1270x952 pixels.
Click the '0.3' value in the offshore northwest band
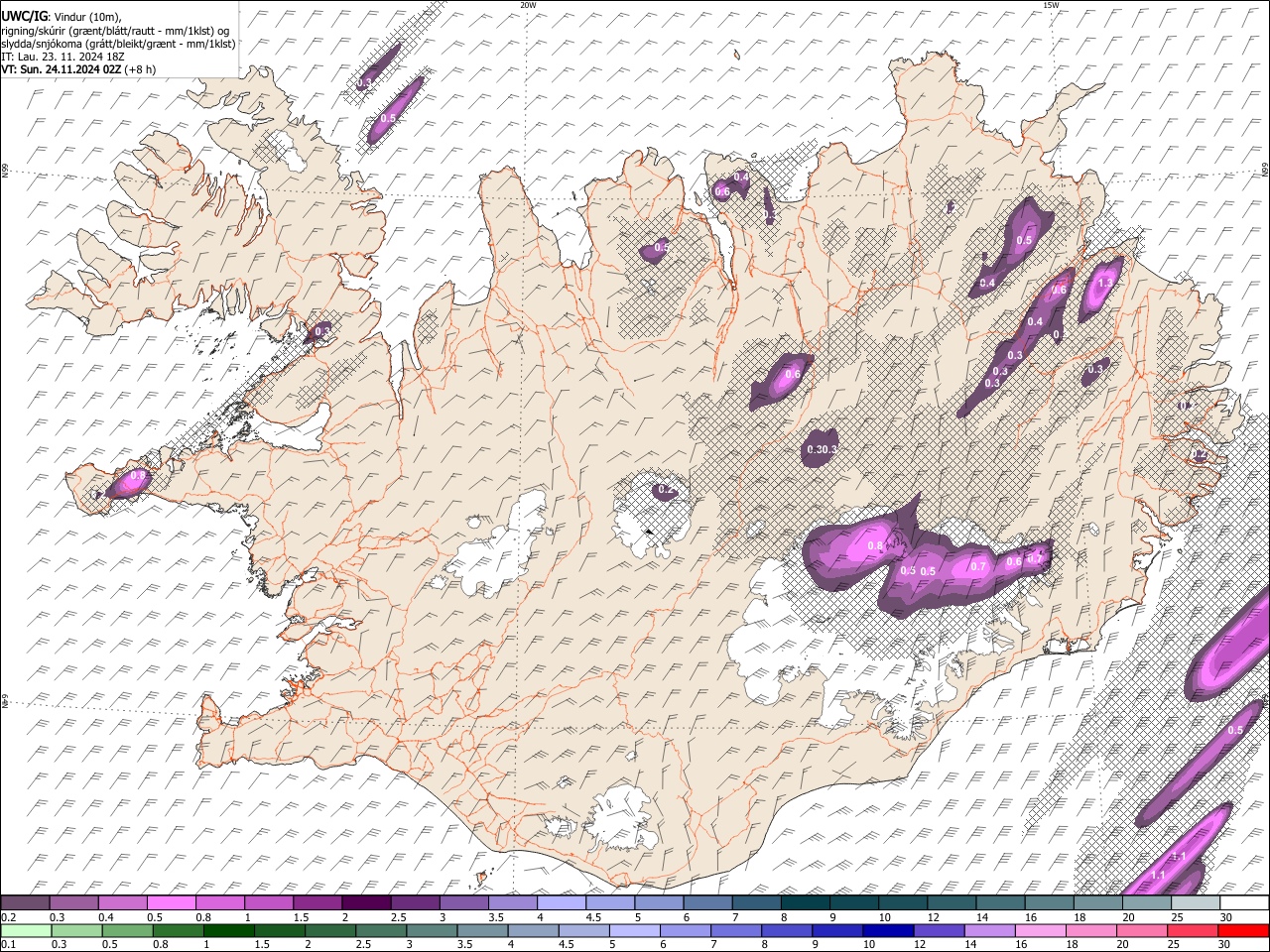(363, 83)
